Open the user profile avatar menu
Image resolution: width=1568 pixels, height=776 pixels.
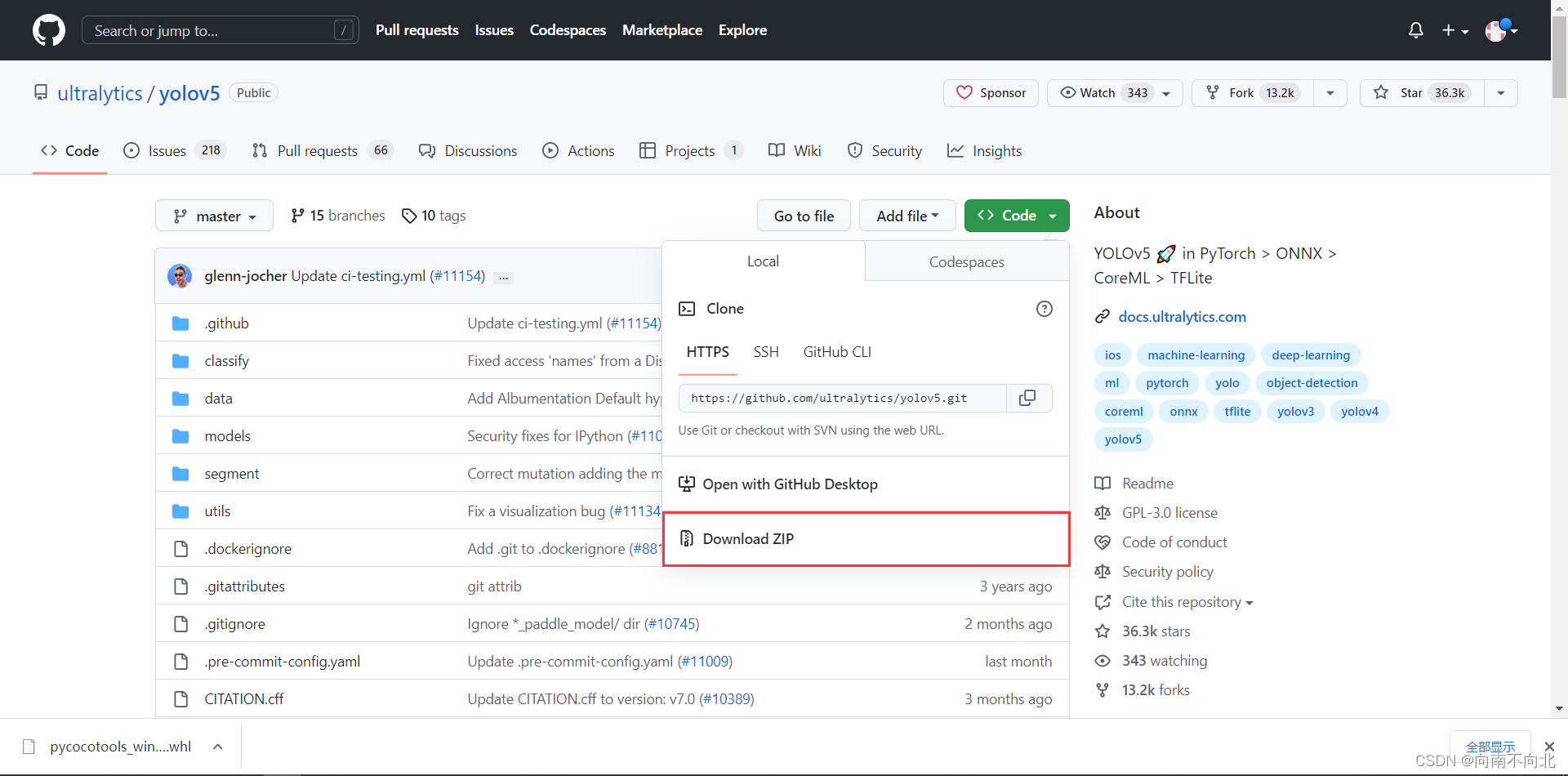coord(1501,30)
